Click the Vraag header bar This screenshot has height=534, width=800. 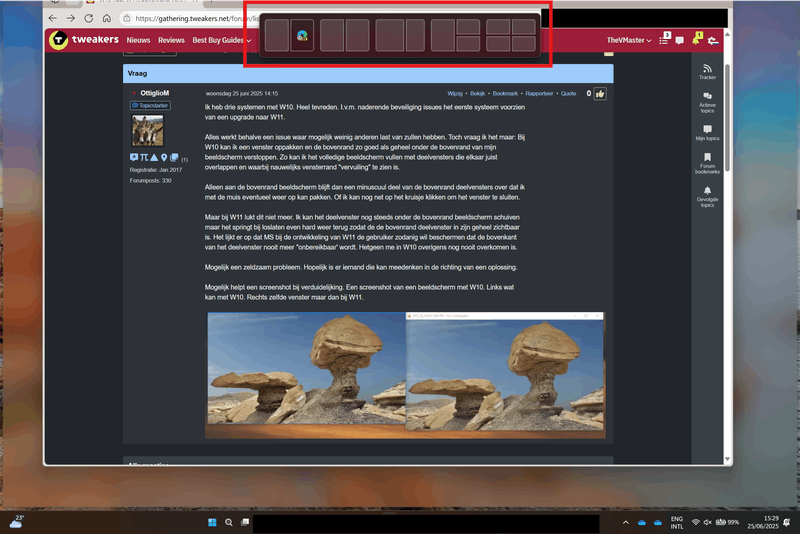(x=368, y=73)
